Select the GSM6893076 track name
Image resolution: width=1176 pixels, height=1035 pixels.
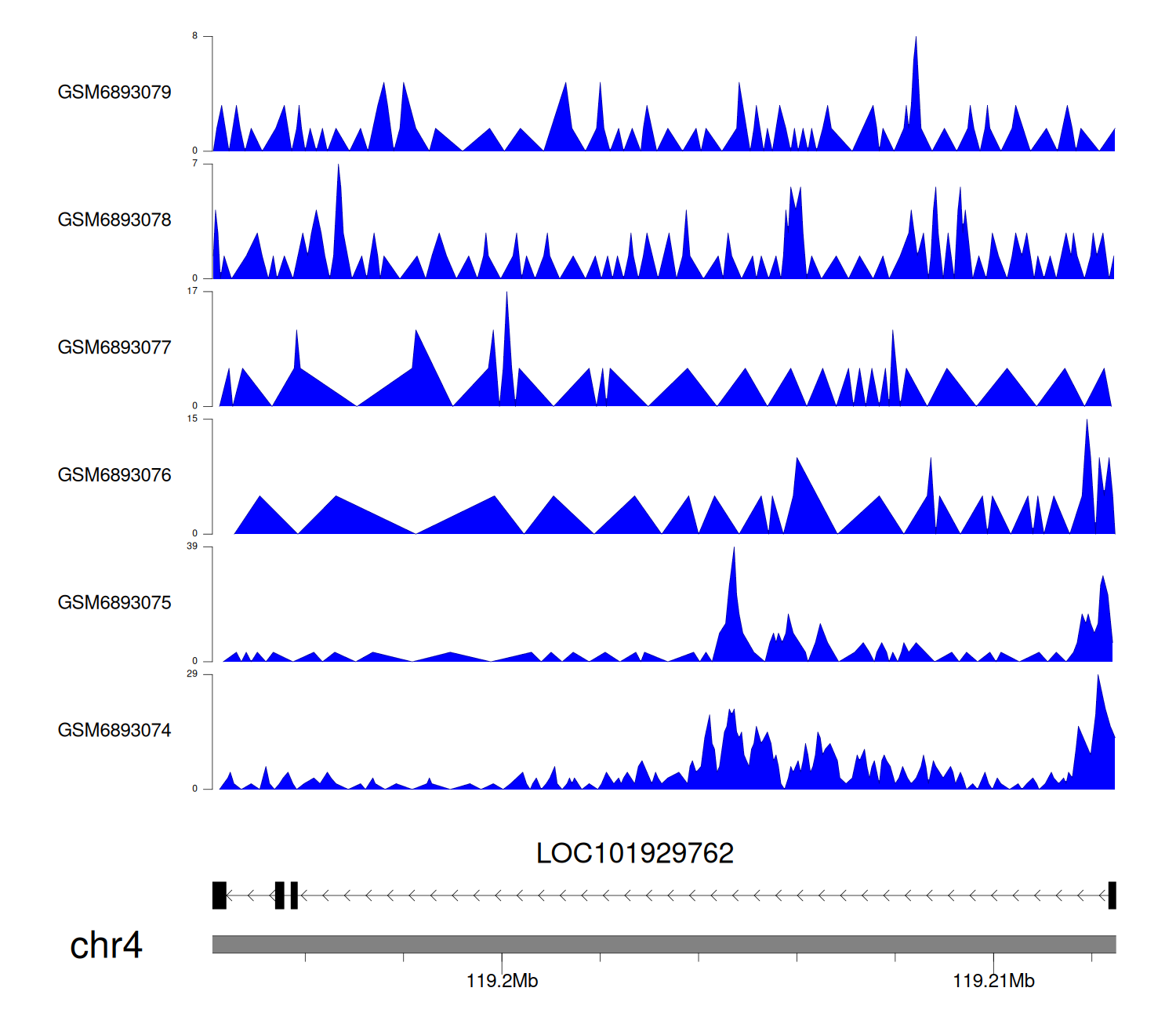114,475
